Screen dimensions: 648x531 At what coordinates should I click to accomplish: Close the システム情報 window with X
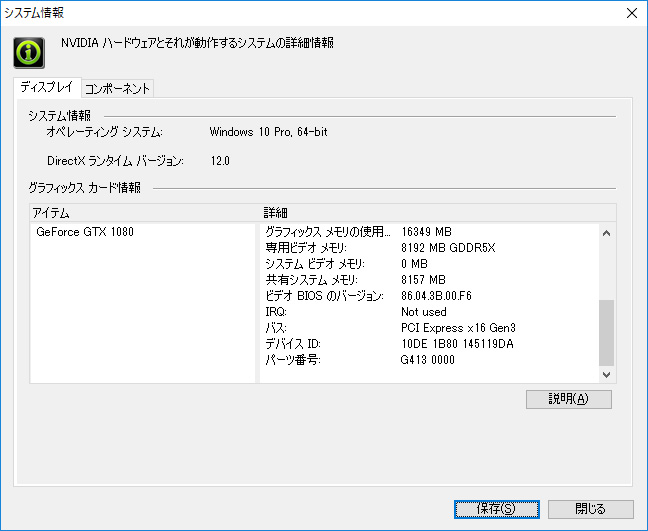pos(631,13)
